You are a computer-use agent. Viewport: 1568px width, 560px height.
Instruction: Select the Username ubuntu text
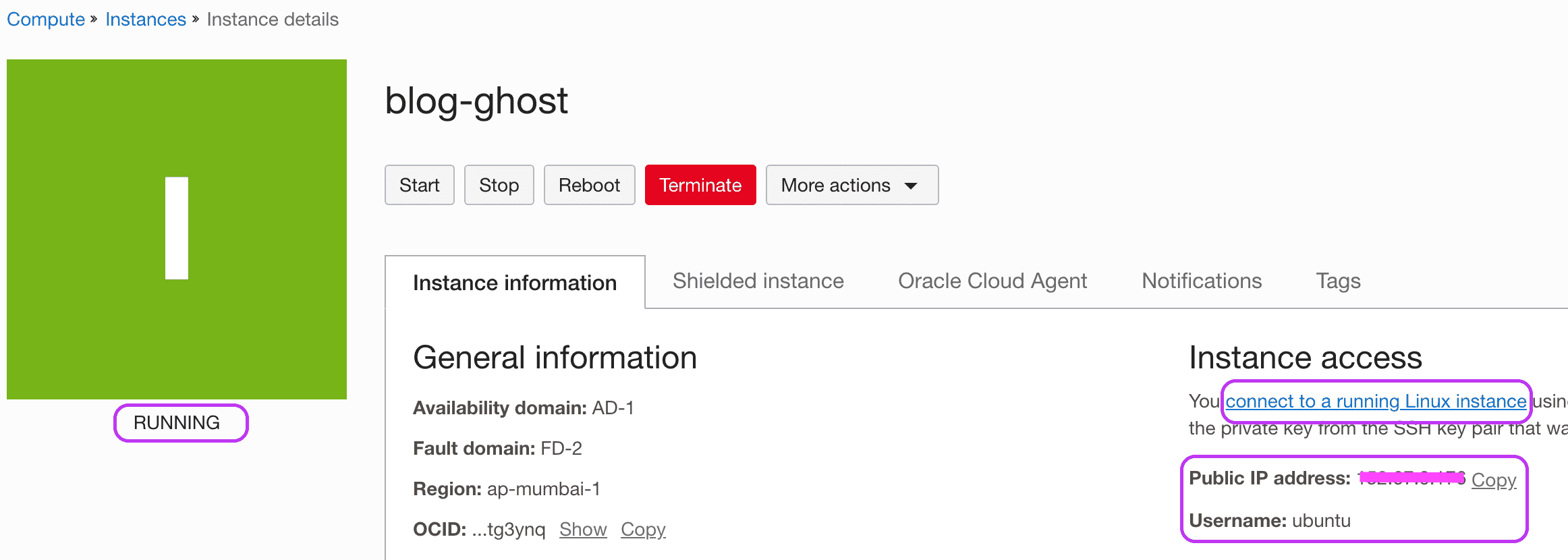click(1270, 521)
